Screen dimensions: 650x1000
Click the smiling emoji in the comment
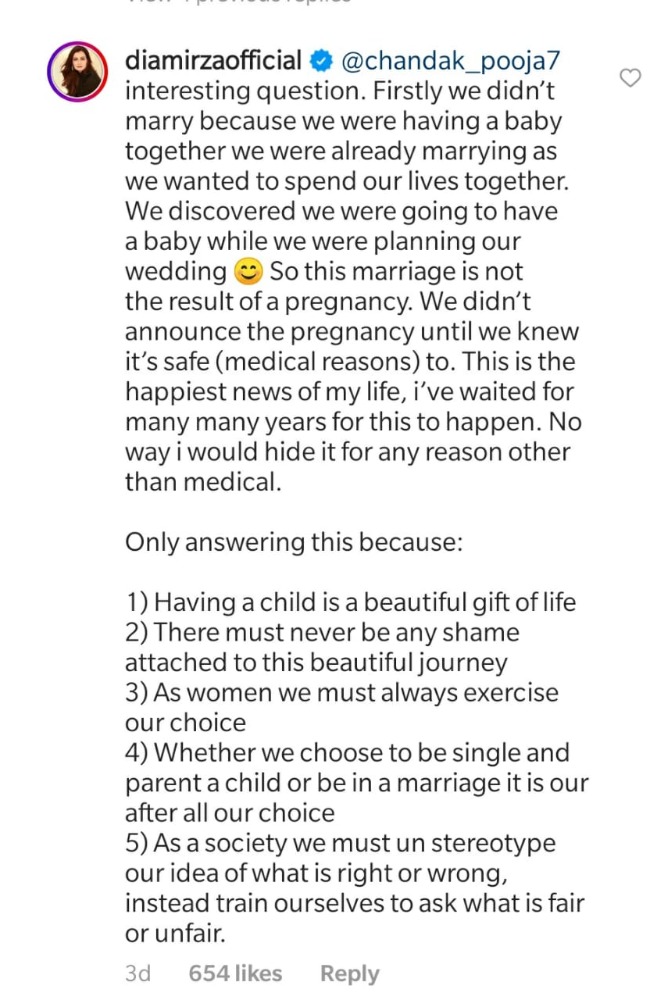click(247, 271)
